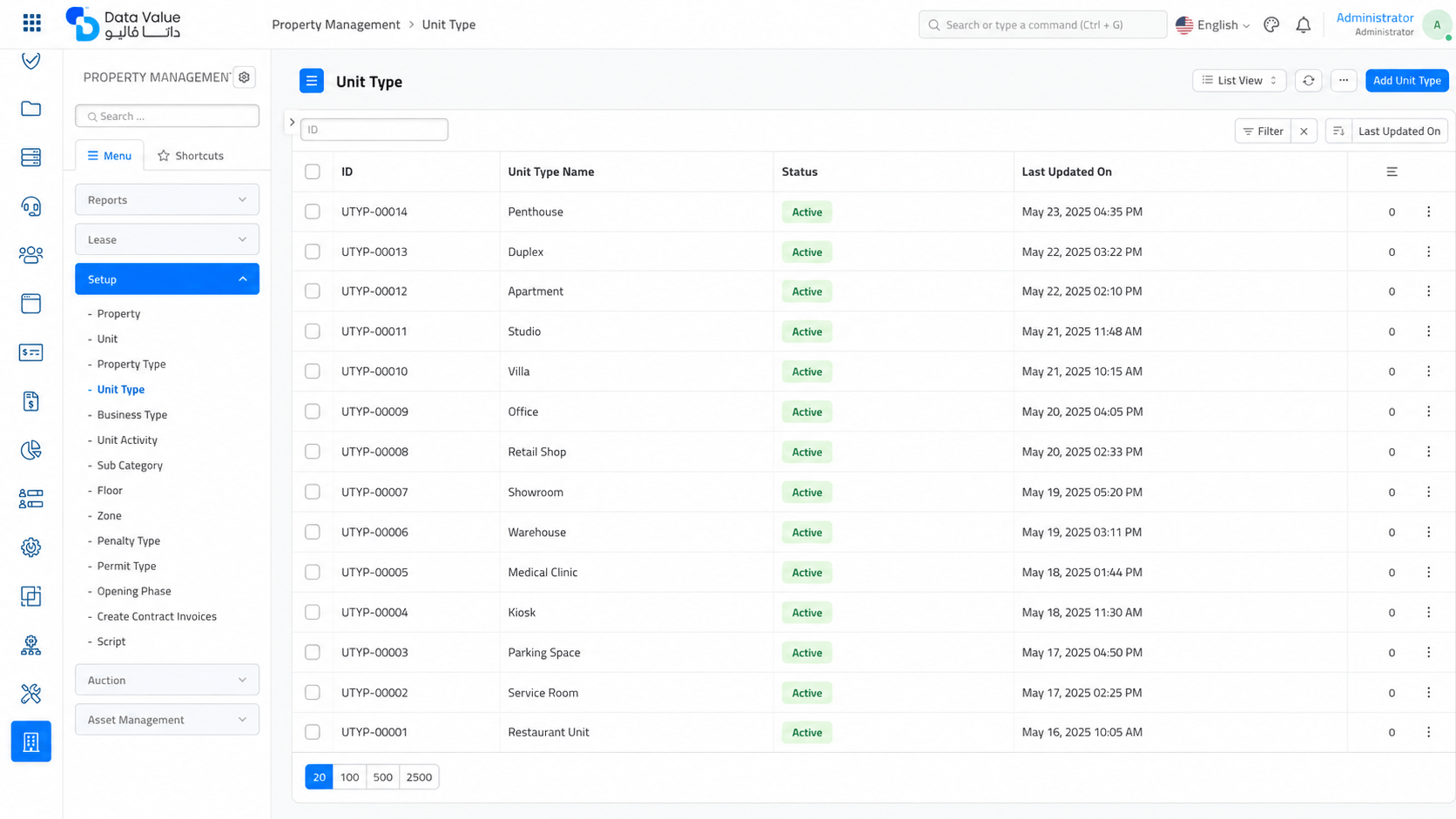This screenshot has width=1456, height=819.
Task: Click the theme palette icon
Action: click(x=1271, y=24)
